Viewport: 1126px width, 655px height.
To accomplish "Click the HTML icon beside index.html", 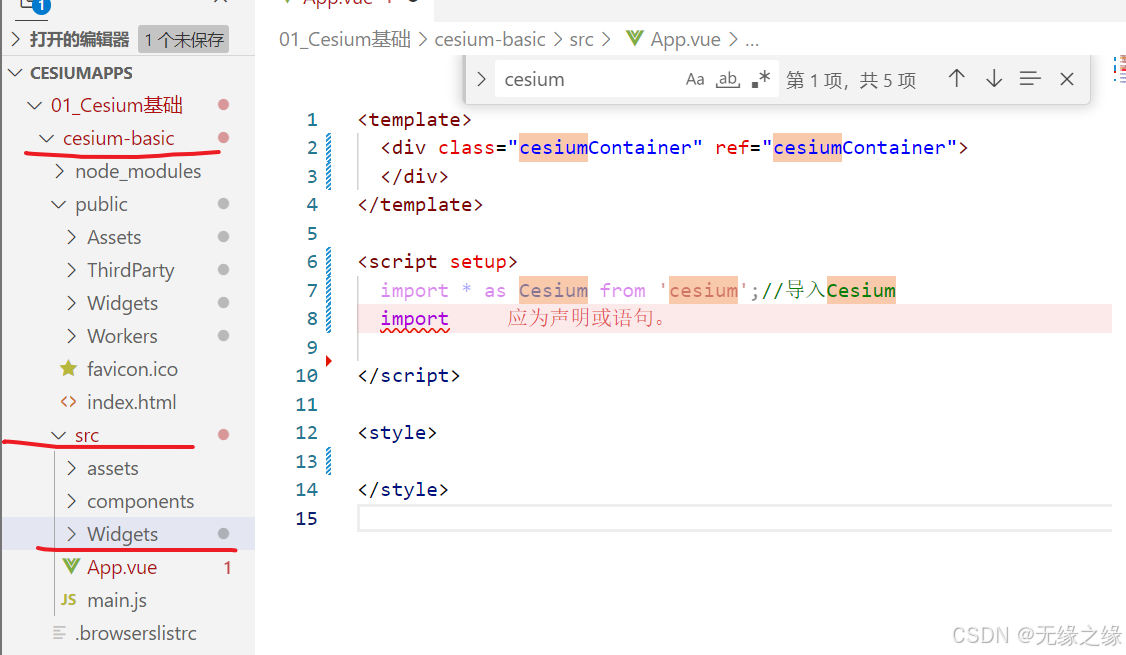I will click(x=68, y=401).
